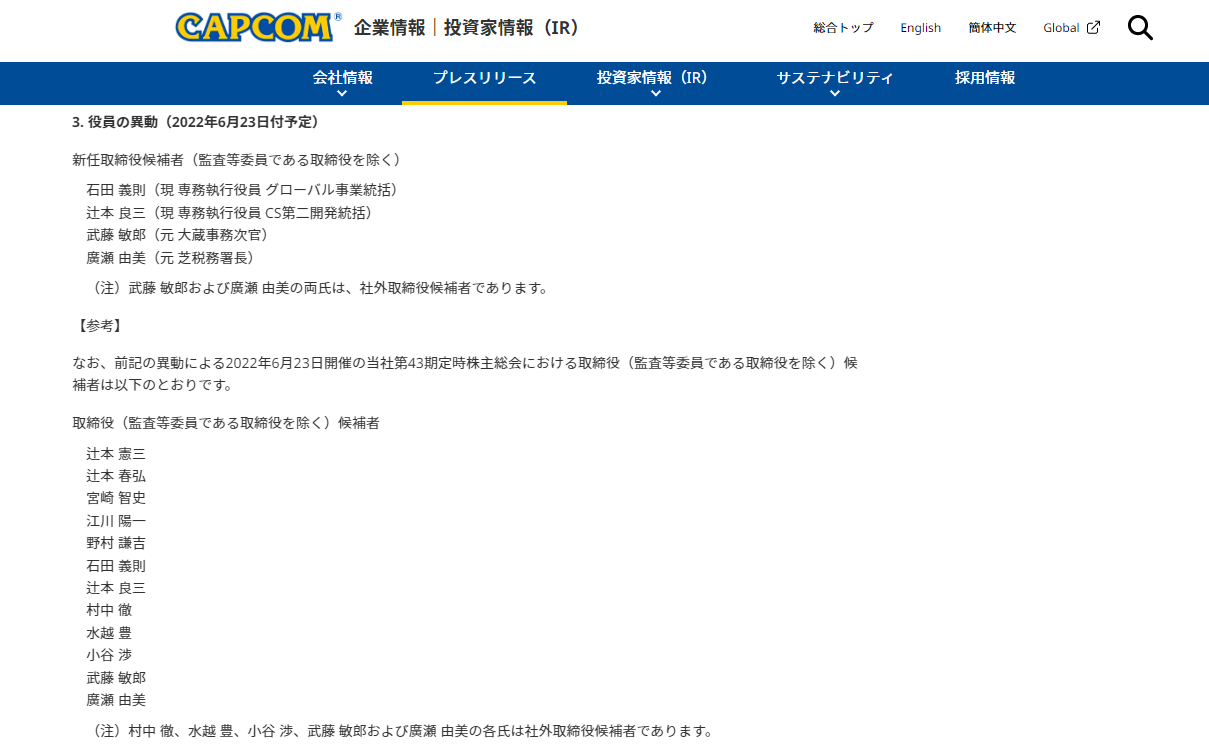Go to 総合トップ
This screenshot has height=747, width=1209.
coord(843,28)
